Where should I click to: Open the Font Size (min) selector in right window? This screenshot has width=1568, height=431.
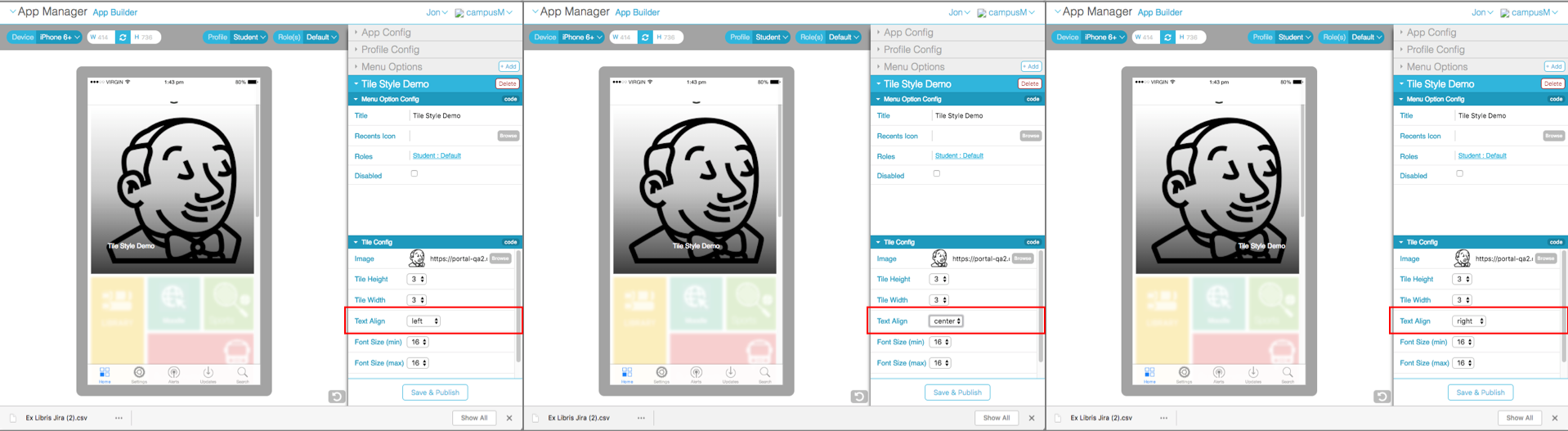point(1464,343)
